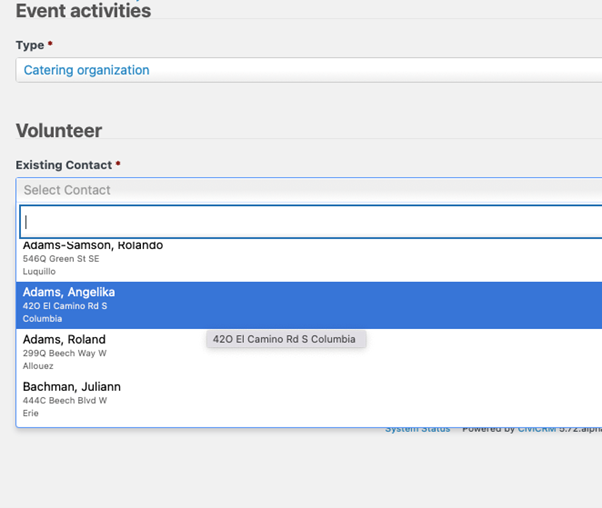Screen dimensions: 602x508
Task: Click the Erie city line under Bachman
Action: (x=31, y=413)
